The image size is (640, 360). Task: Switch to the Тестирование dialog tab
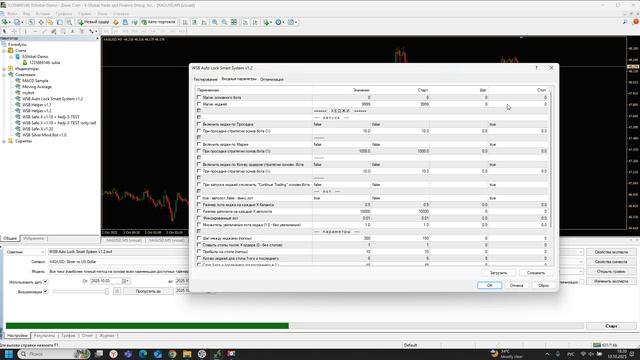(205, 79)
